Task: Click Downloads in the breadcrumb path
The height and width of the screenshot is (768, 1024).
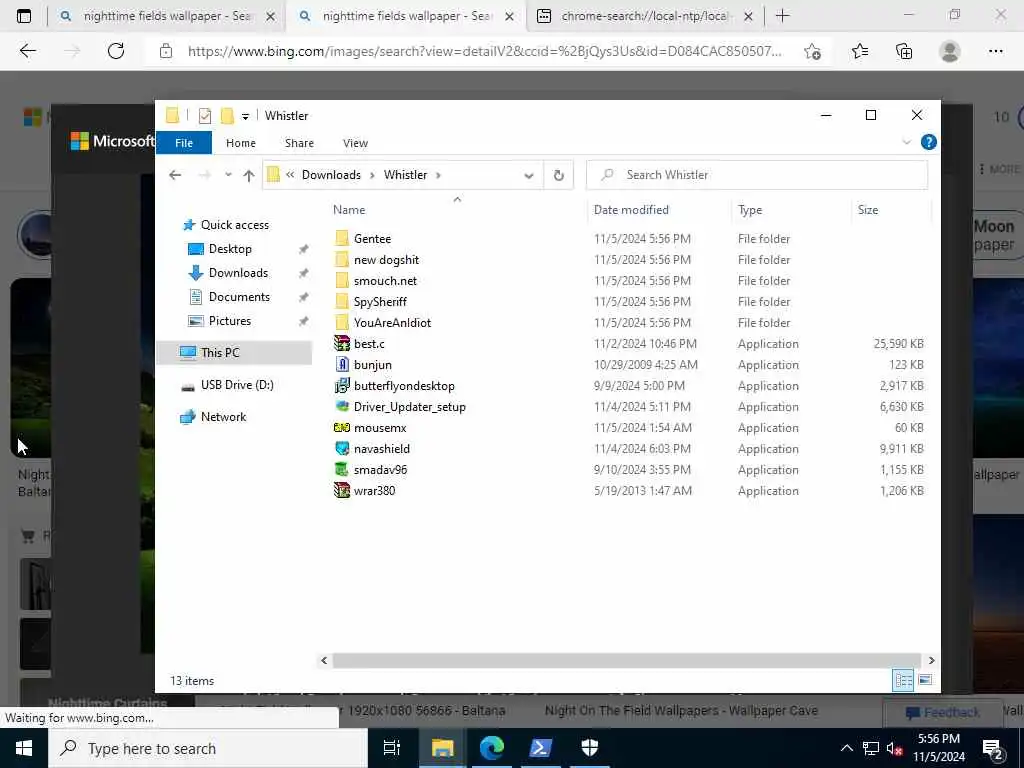Action: [x=331, y=175]
